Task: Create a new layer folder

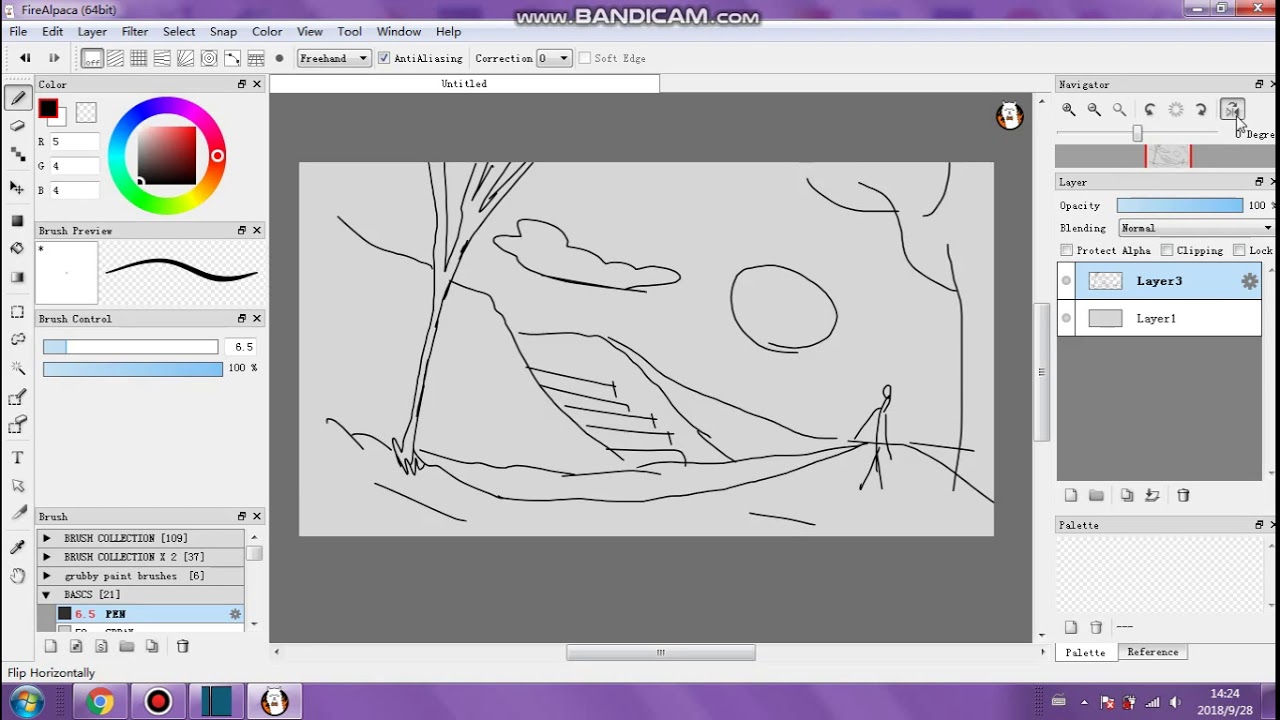Action: 1096,495
